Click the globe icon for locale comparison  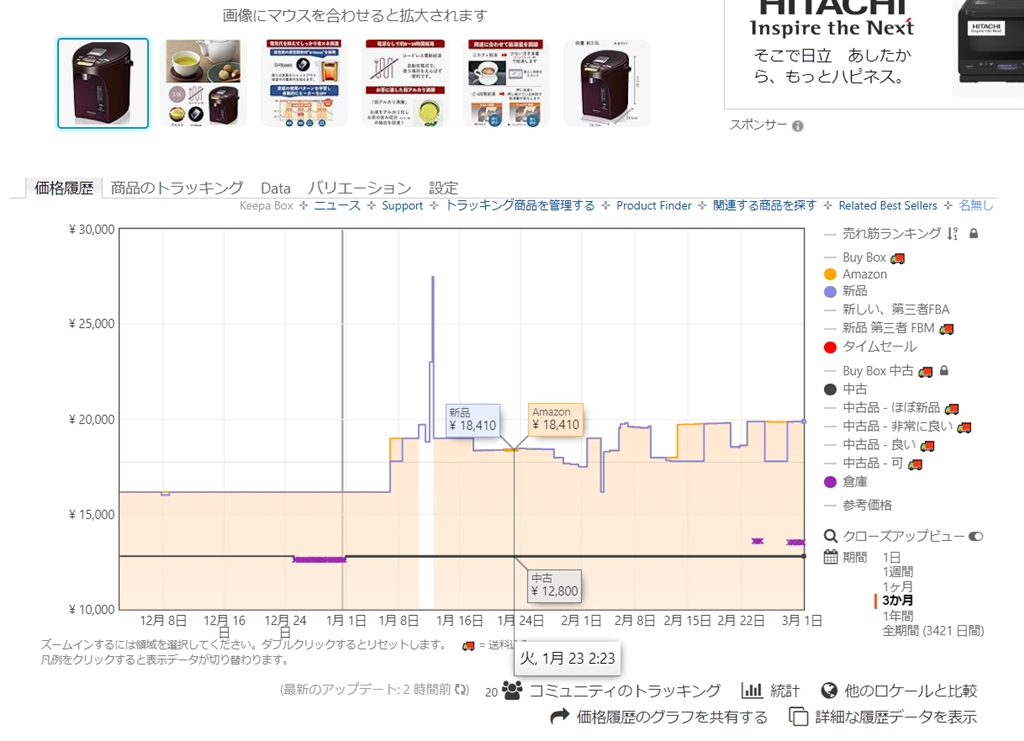coord(829,690)
